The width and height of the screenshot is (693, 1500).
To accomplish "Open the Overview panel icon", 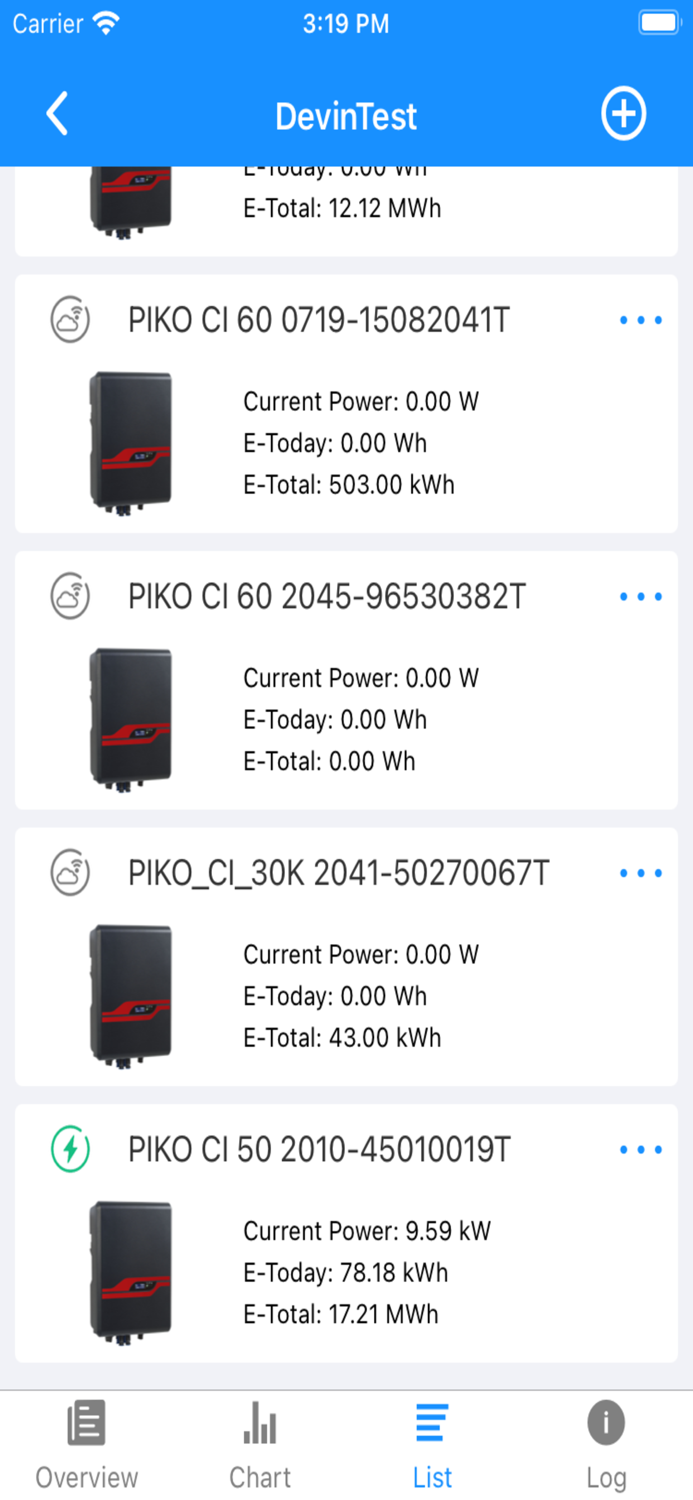I will (x=86, y=1421).
